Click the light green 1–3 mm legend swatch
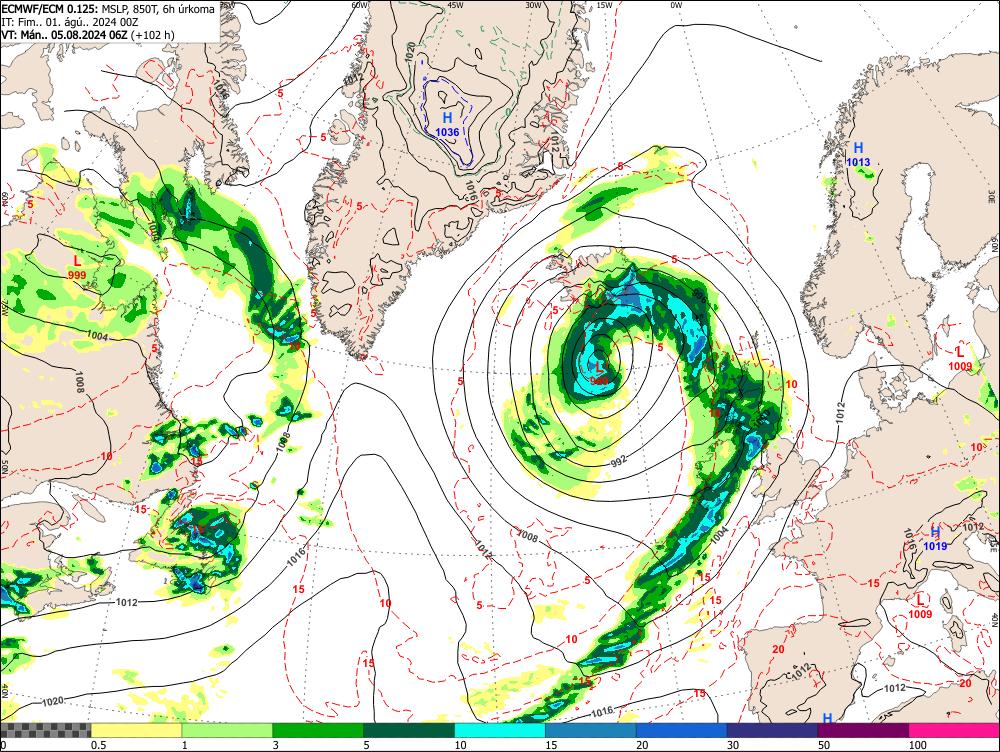The image size is (1000, 752). point(227,730)
